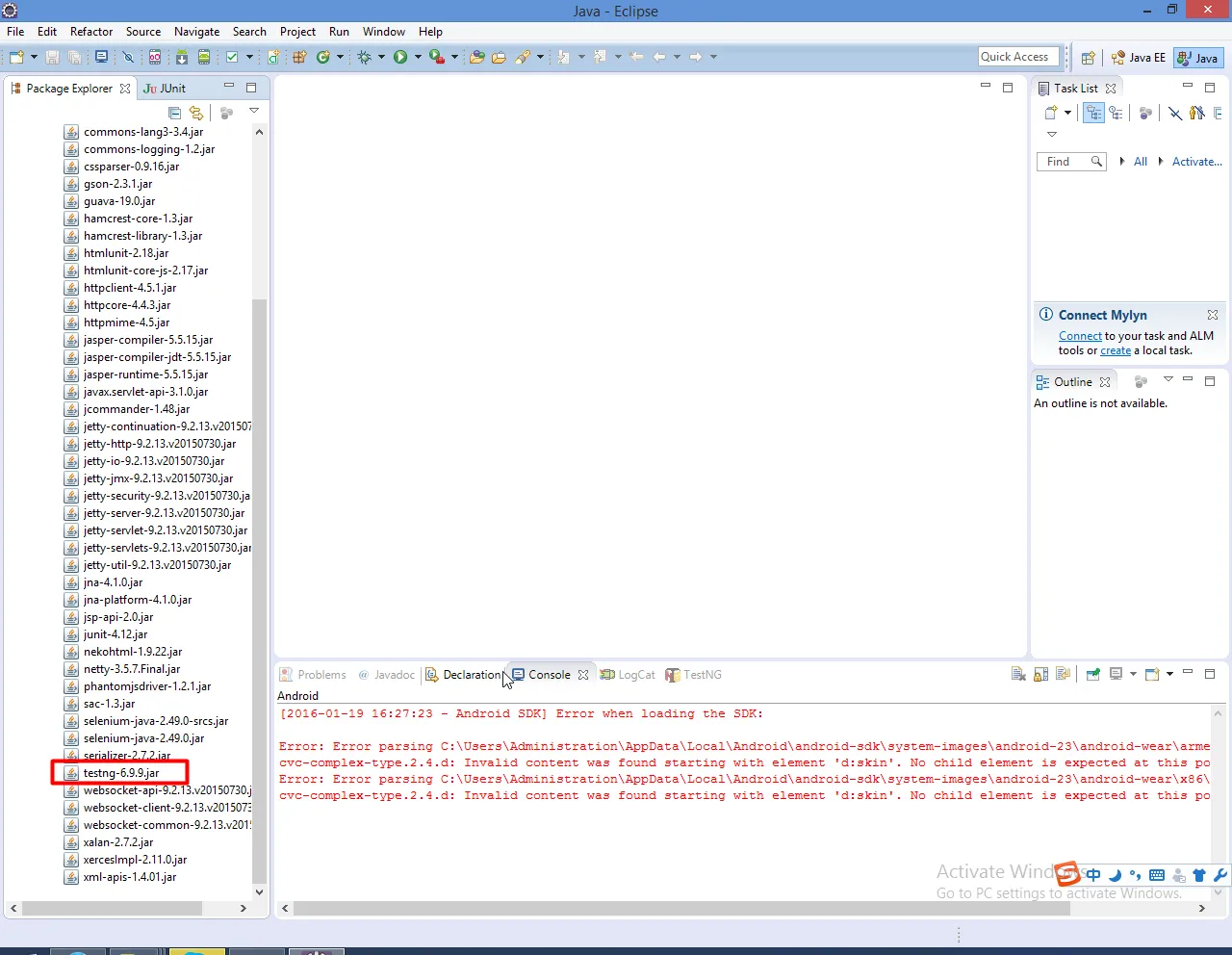The height and width of the screenshot is (955, 1232).
Task: Toggle Pin Console button
Action: pos(1093,674)
